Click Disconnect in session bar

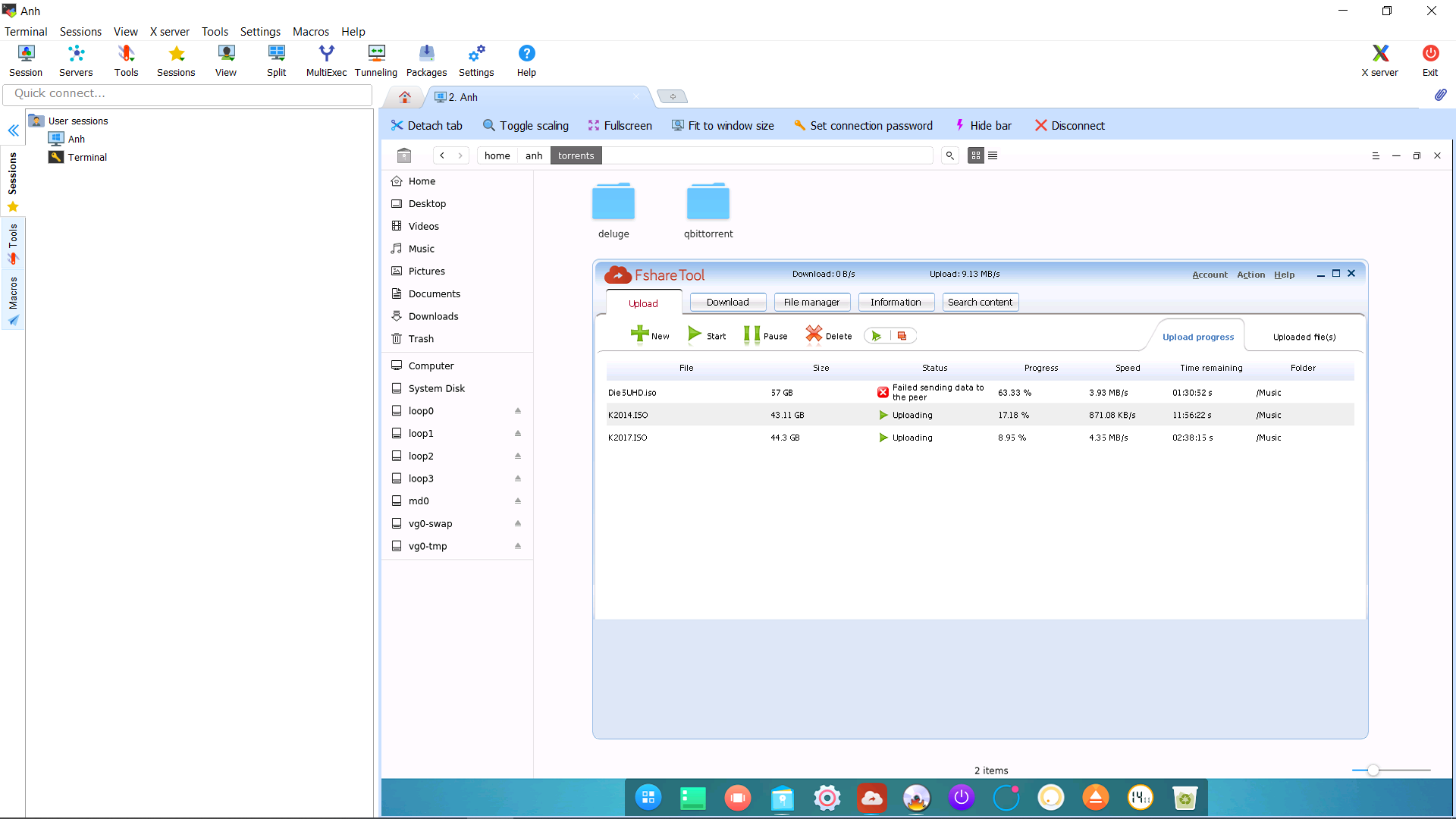1070,126
